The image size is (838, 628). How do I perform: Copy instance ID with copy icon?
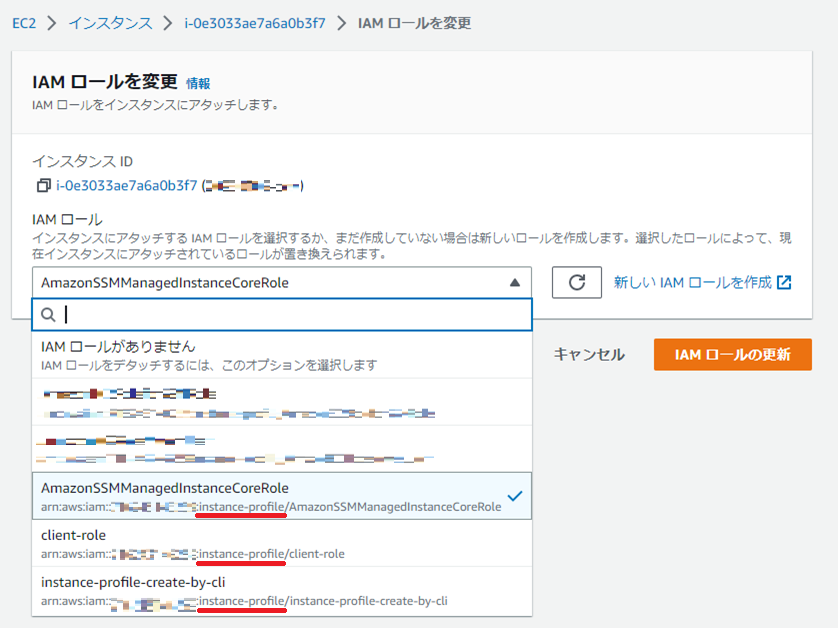click(x=44, y=185)
